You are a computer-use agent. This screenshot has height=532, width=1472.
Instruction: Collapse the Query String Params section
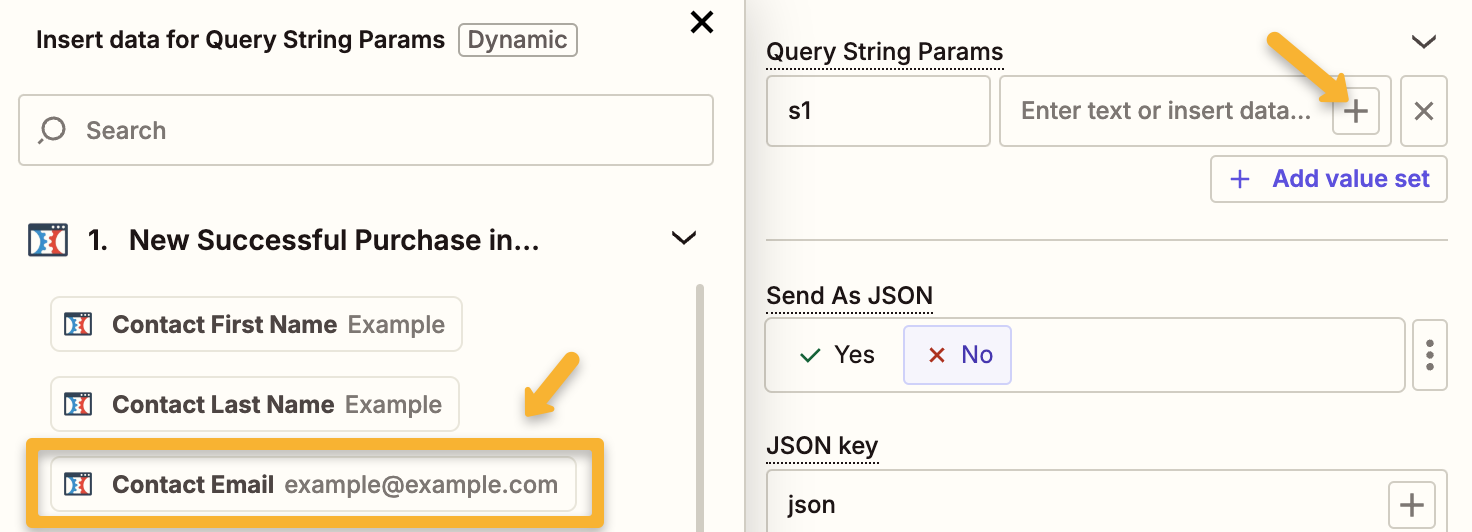[1422, 42]
